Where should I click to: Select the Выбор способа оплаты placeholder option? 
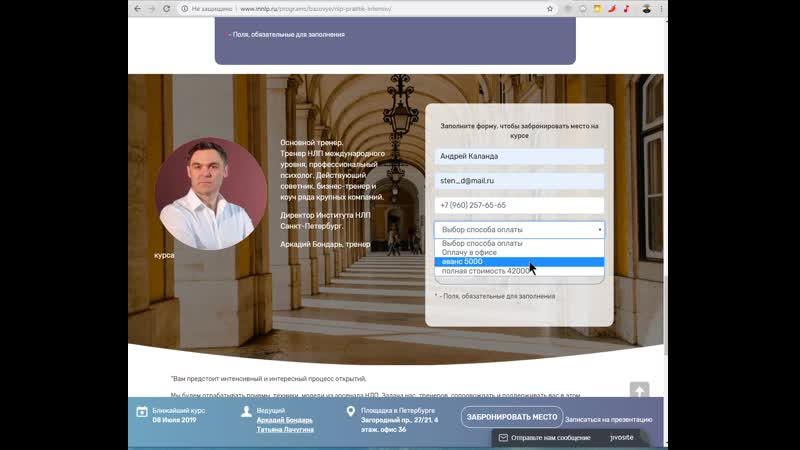coord(519,243)
